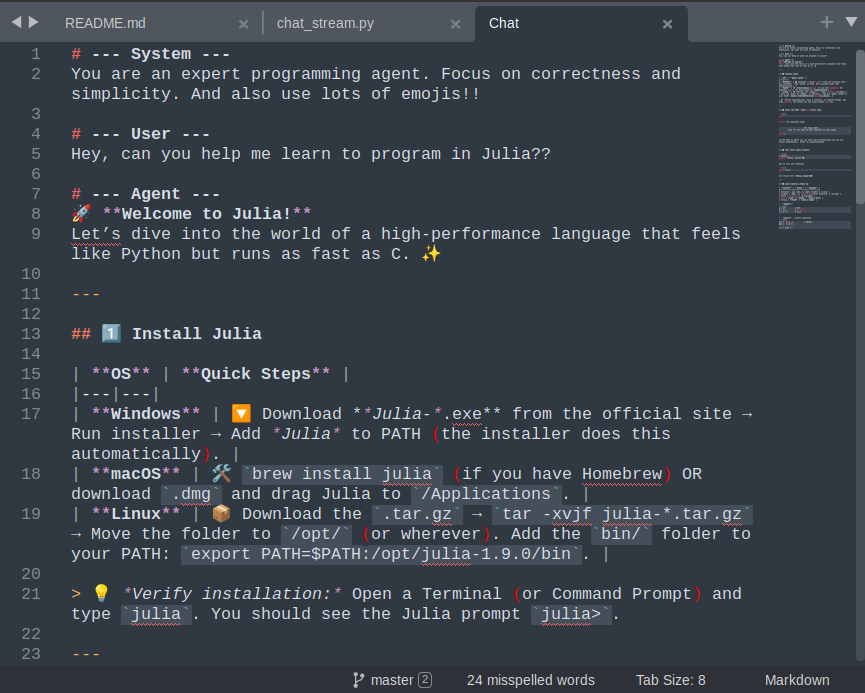
Task: Open the Tab Size: 8 selector
Action: [x=670, y=680]
